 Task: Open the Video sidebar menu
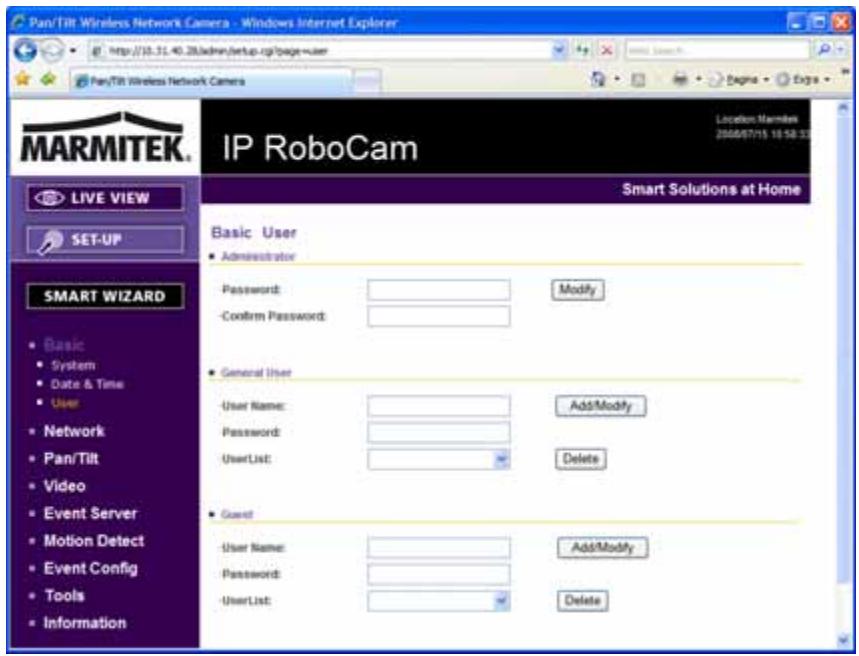(x=65, y=486)
